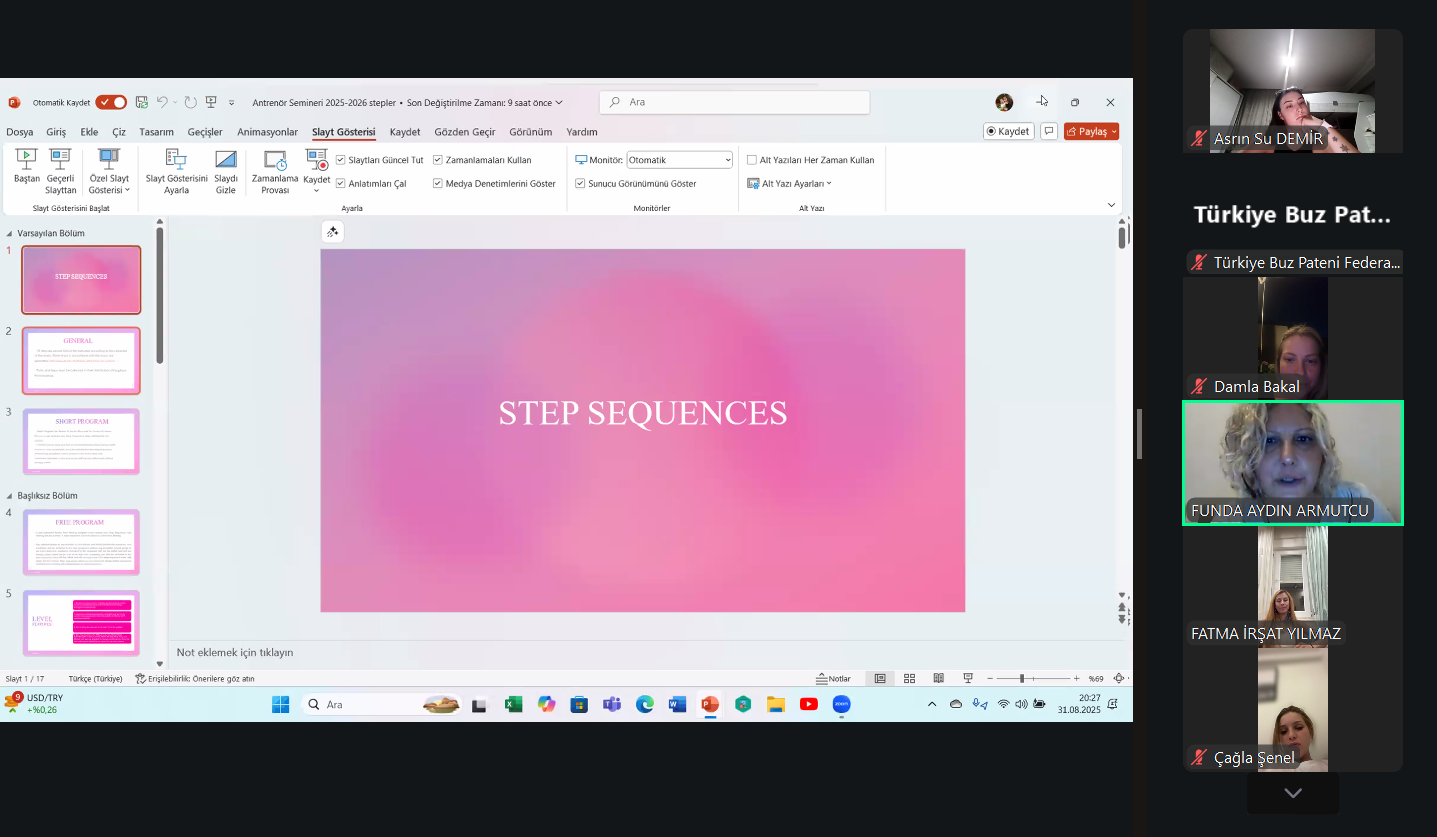Open the comments pane icon

[1048, 131]
